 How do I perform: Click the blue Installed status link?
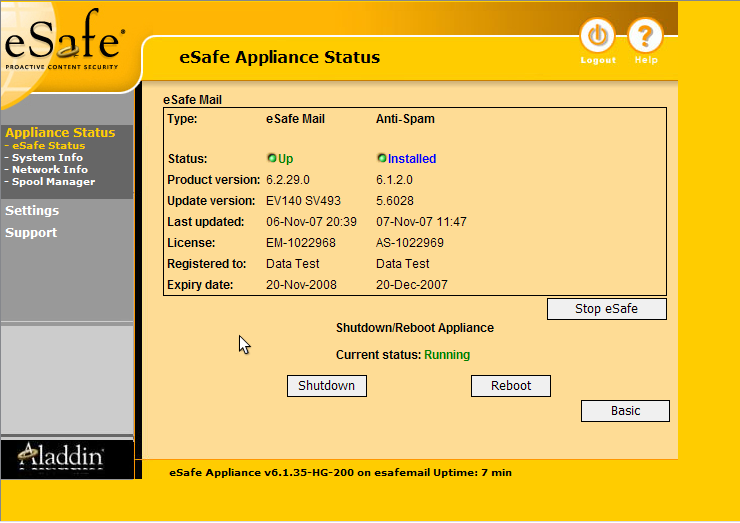(x=412, y=159)
